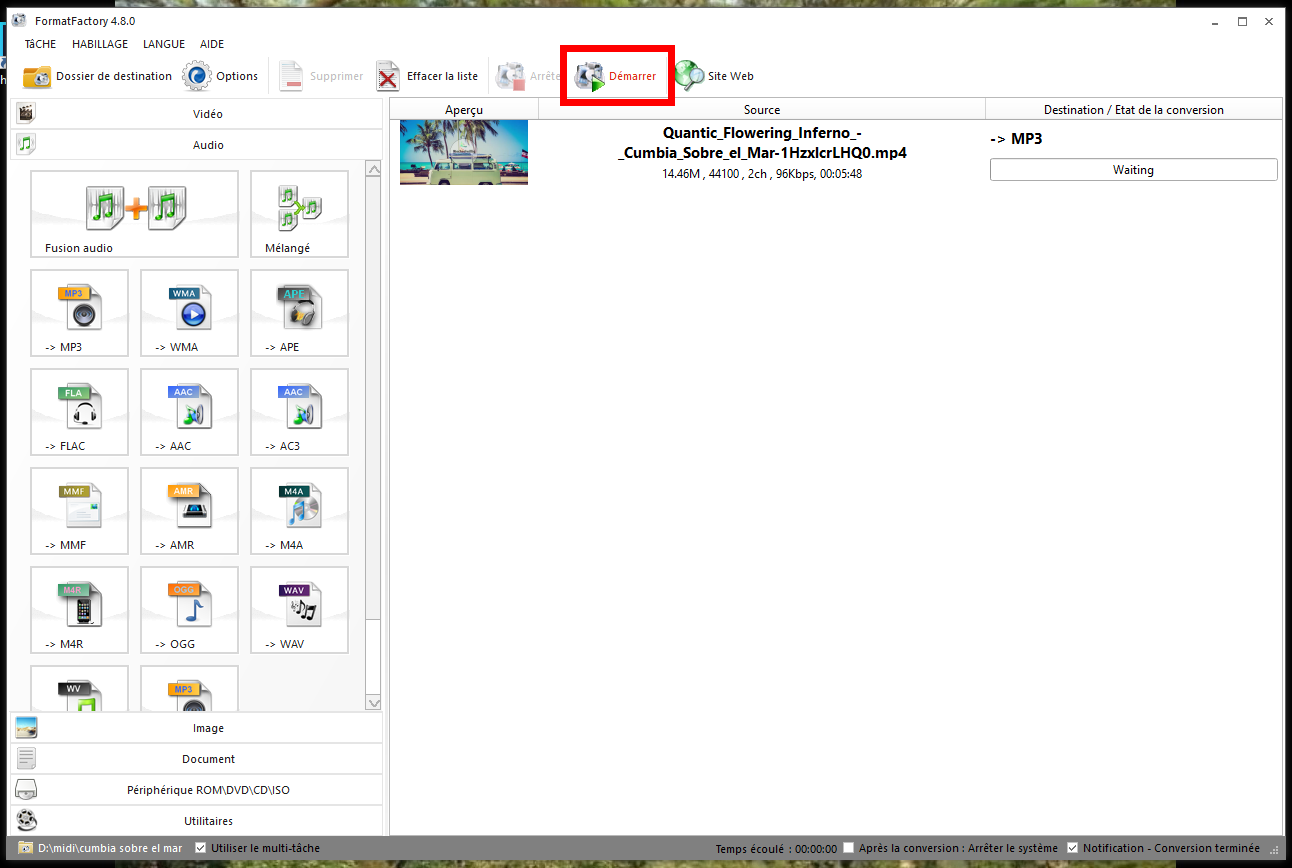Toggle Utiliser le multi-tâche checkbox

(x=201, y=848)
